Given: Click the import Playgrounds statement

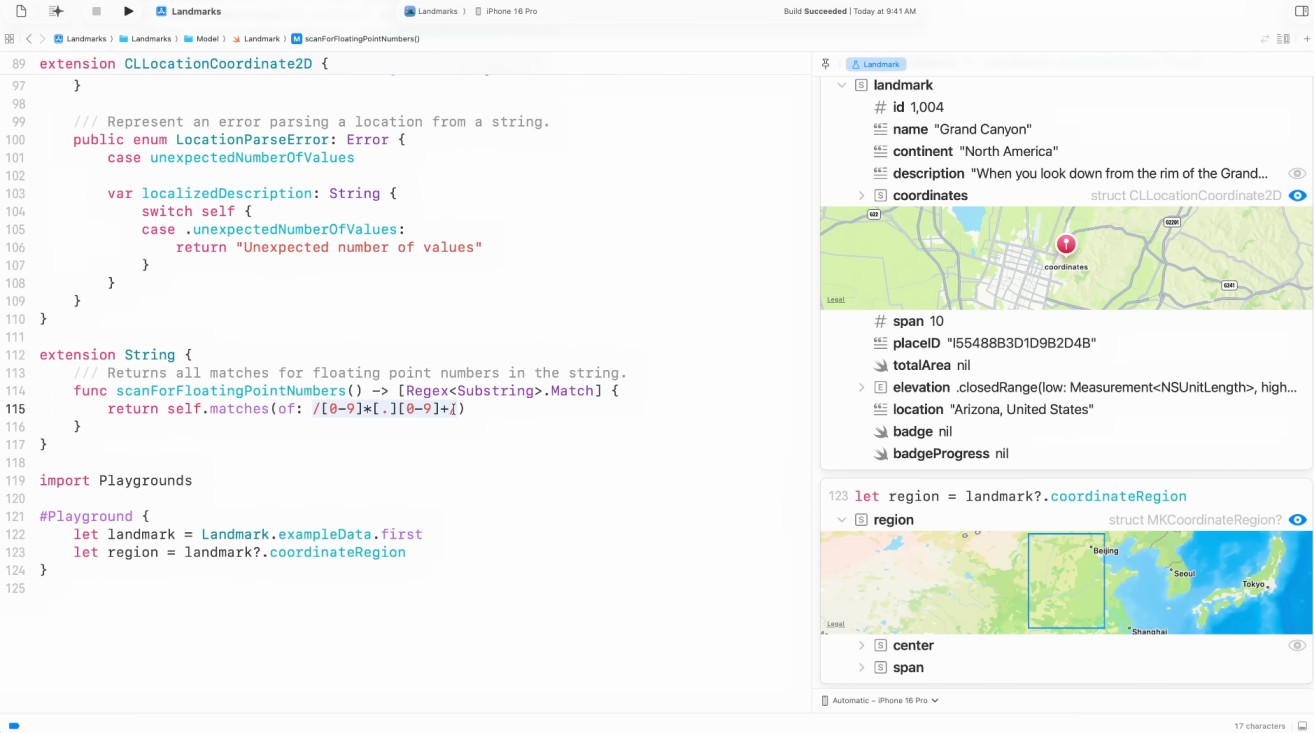Looking at the screenshot, I should pos(115,481).
